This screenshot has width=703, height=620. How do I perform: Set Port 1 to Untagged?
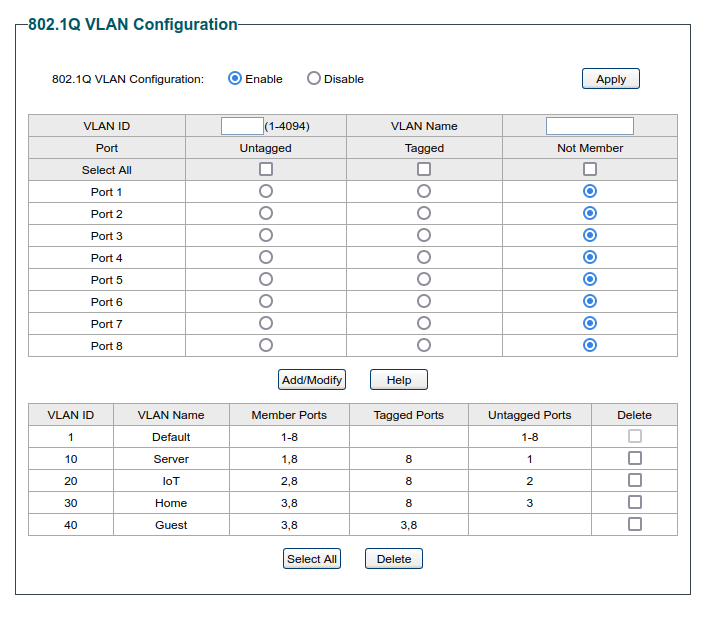[x=266, y=191]
